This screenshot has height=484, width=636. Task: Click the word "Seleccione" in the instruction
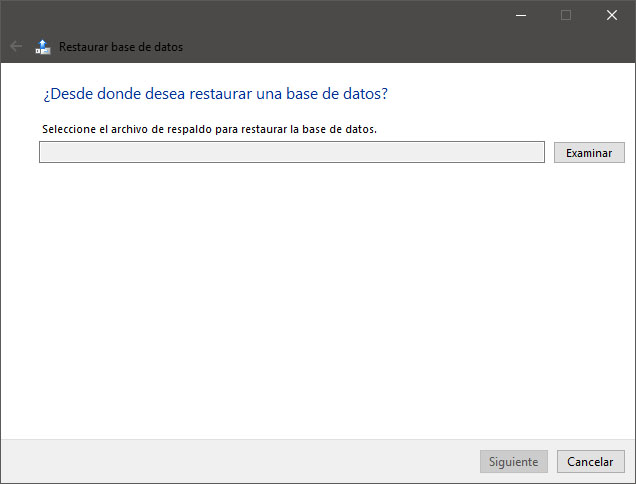(69, 129)
